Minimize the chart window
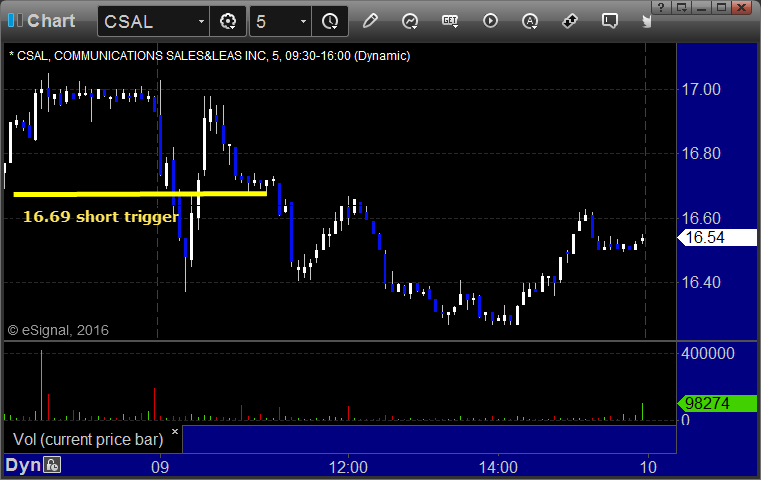 tap(701, 7)
